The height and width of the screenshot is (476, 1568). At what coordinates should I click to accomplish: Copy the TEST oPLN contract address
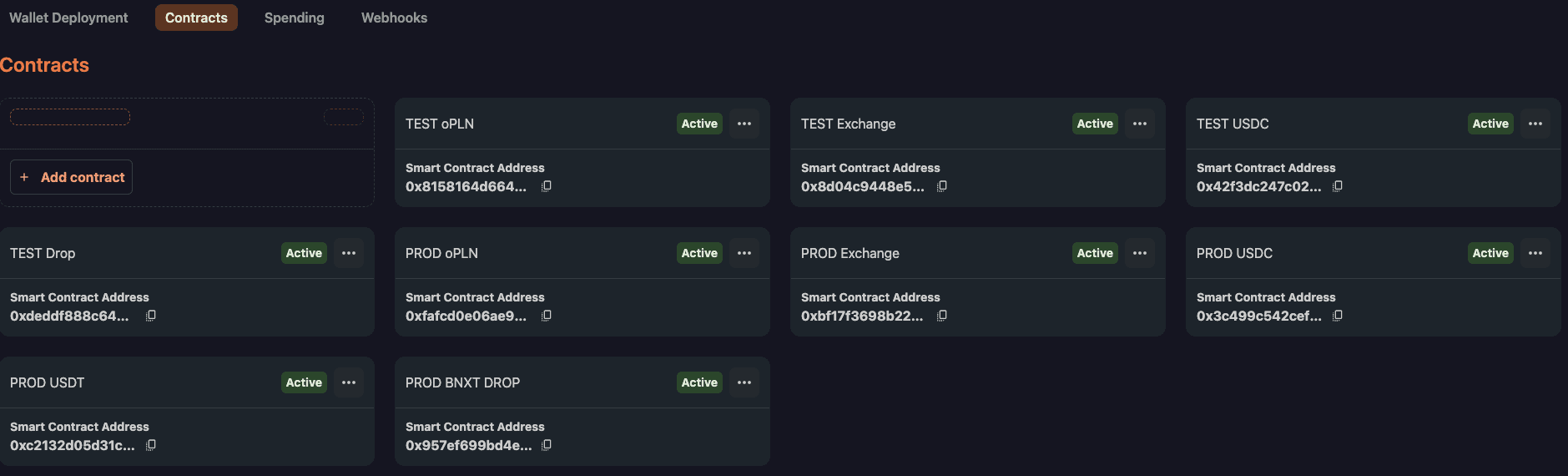coord(547,186)
